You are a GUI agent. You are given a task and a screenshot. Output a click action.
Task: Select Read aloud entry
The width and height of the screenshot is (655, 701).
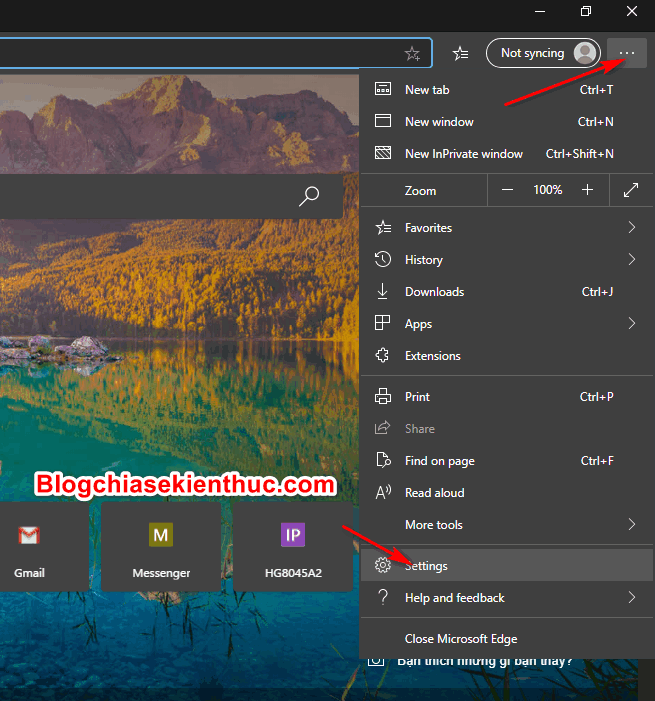click(506, 493)
